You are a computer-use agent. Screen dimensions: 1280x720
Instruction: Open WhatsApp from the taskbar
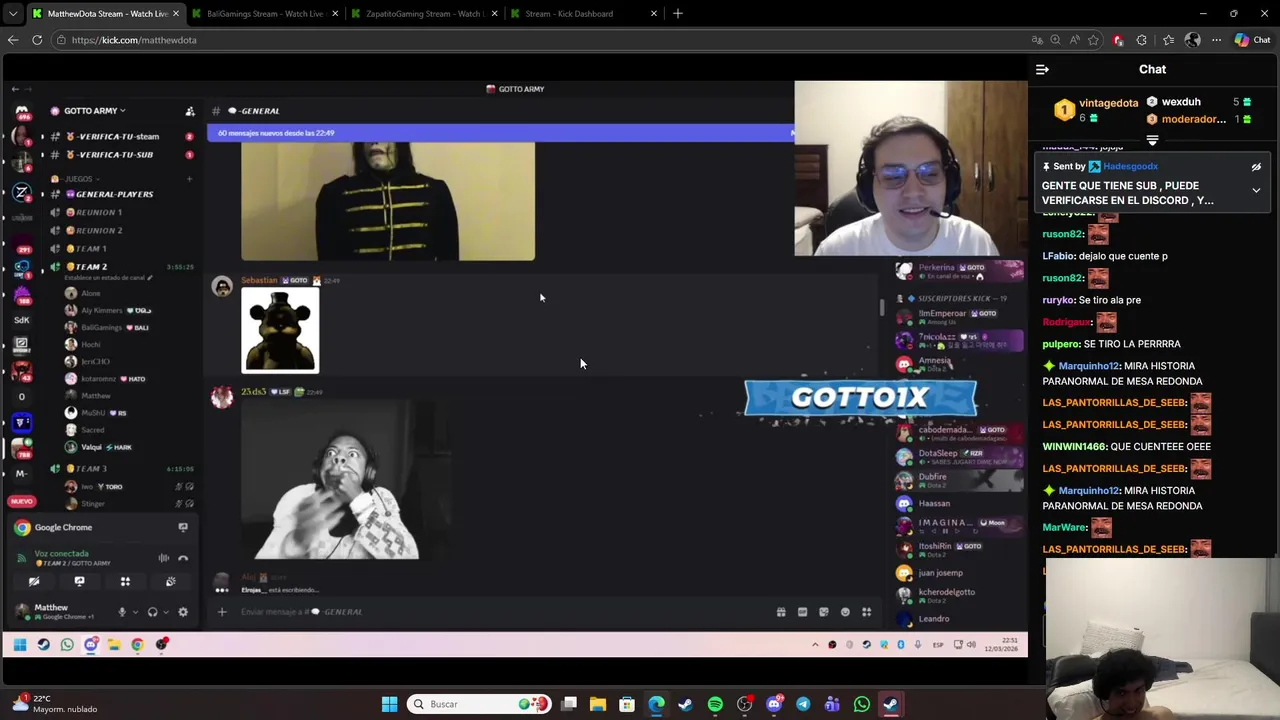[x=862, y=704]
